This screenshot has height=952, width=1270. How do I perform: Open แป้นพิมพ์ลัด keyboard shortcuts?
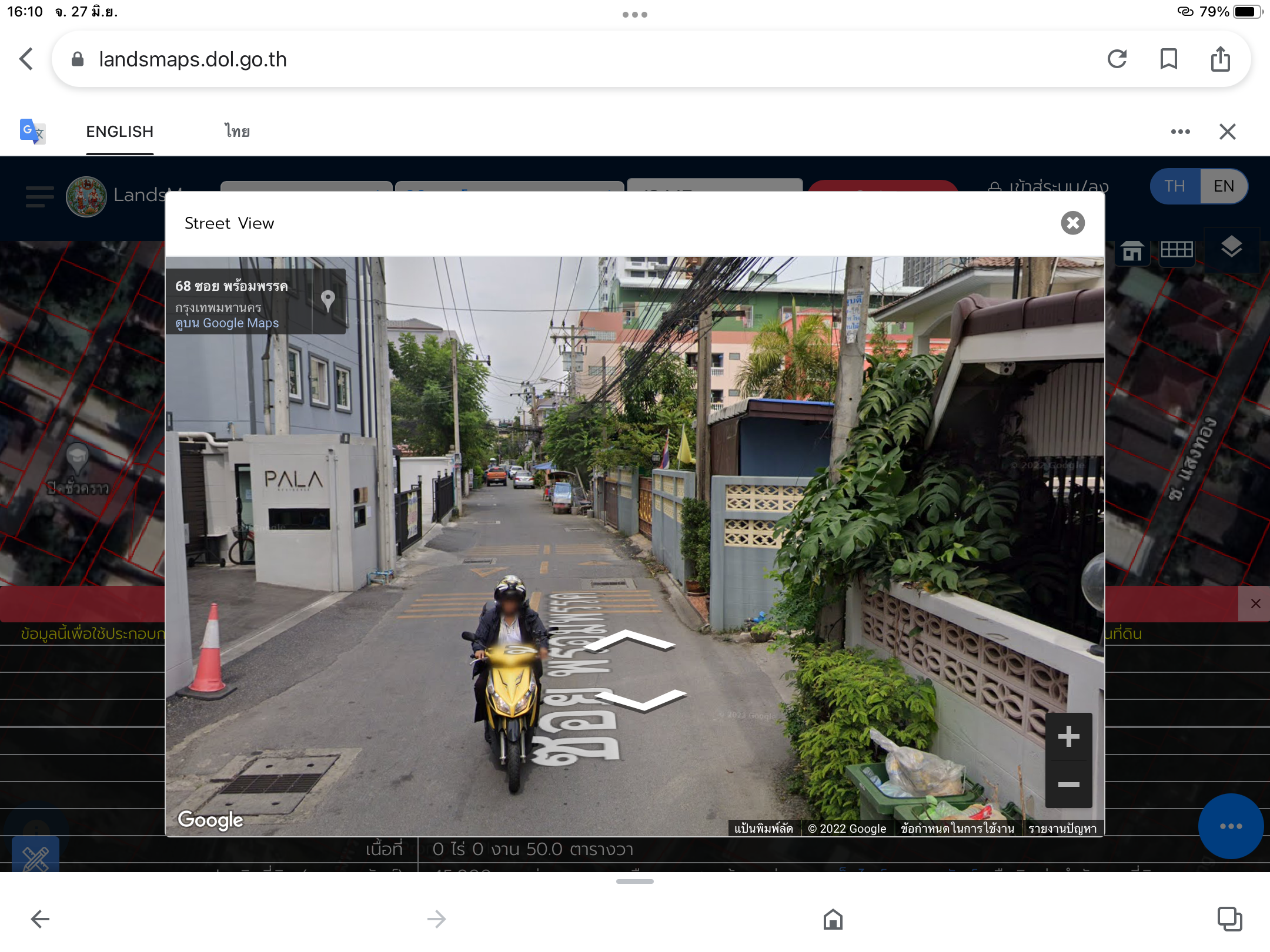[763, 829]
